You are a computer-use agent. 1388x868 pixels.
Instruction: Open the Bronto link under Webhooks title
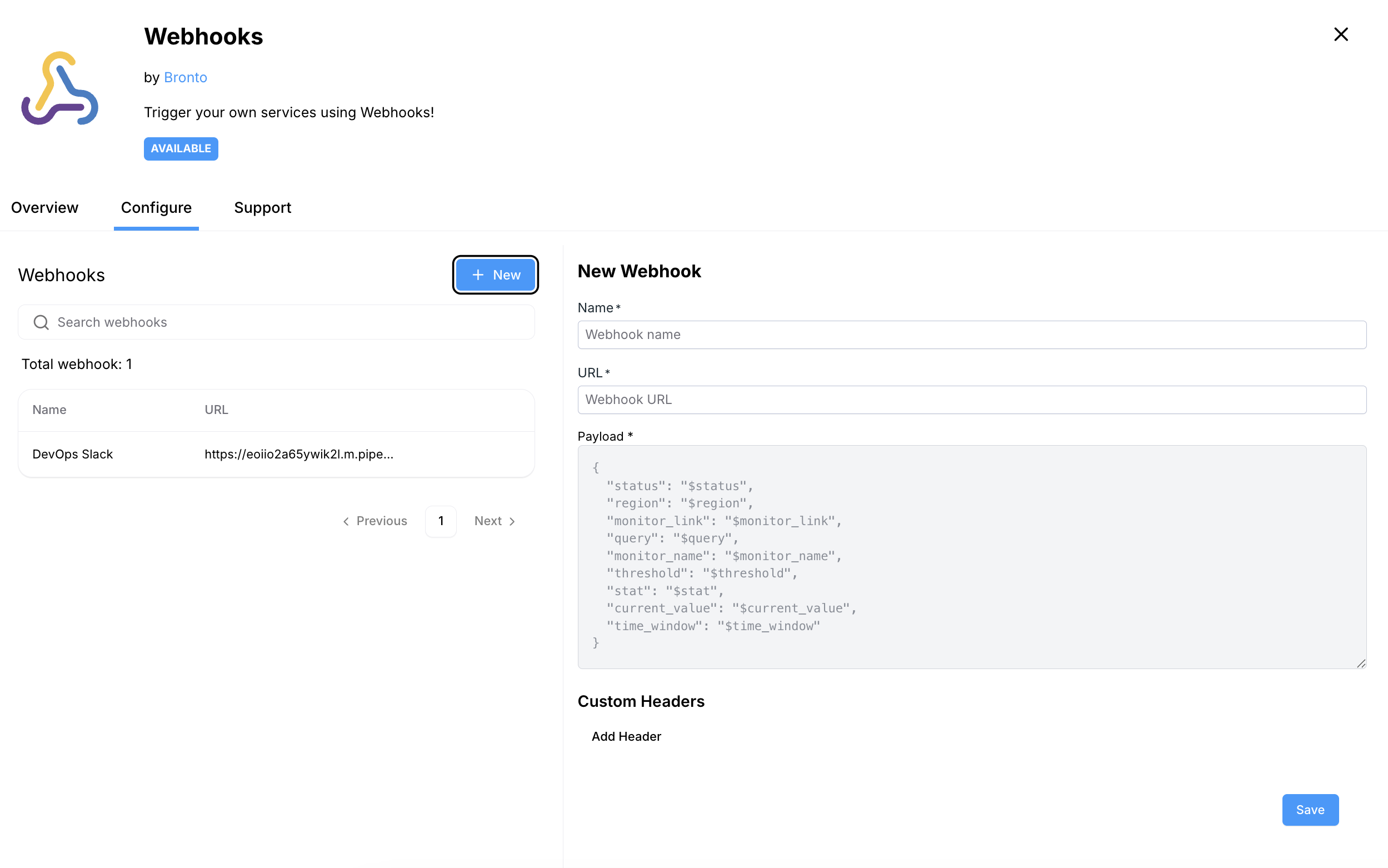(x=185, y=77)
